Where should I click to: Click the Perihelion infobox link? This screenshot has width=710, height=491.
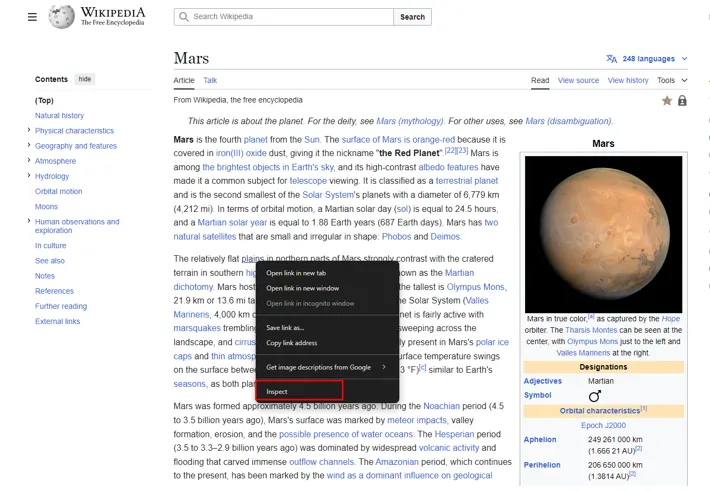click(542, 465)
